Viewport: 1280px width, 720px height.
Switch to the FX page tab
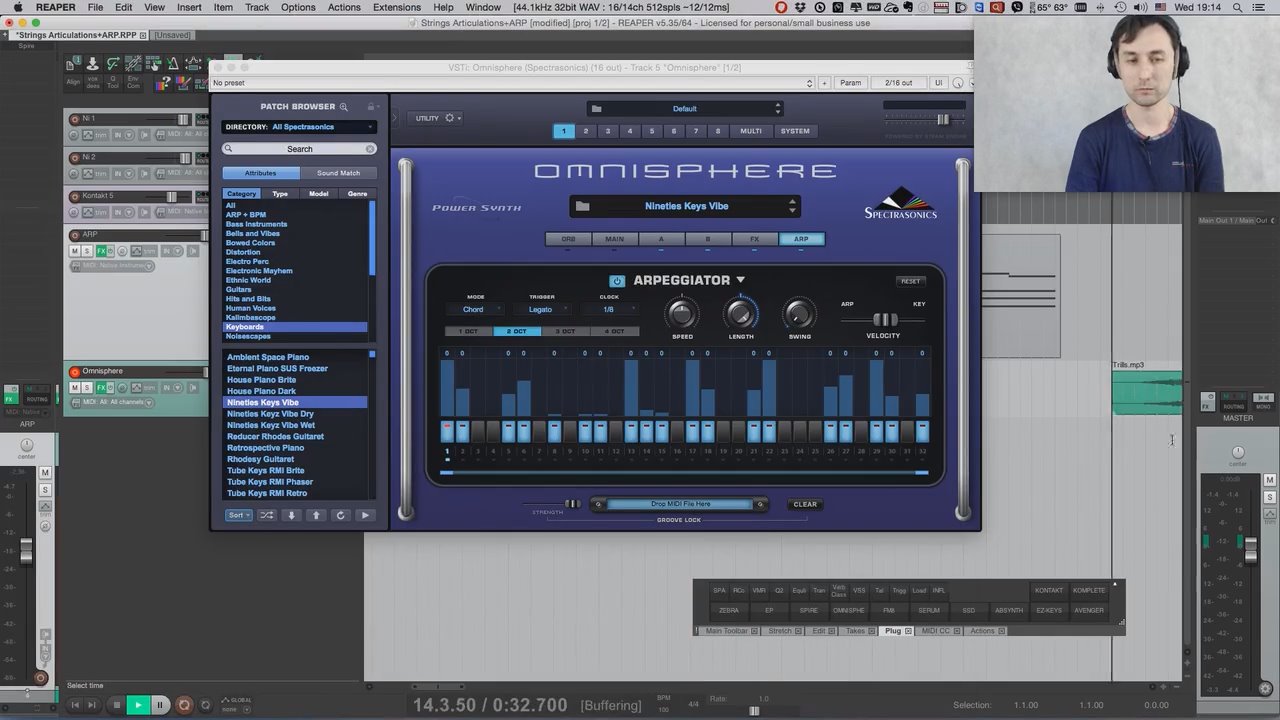click(754, 239)
